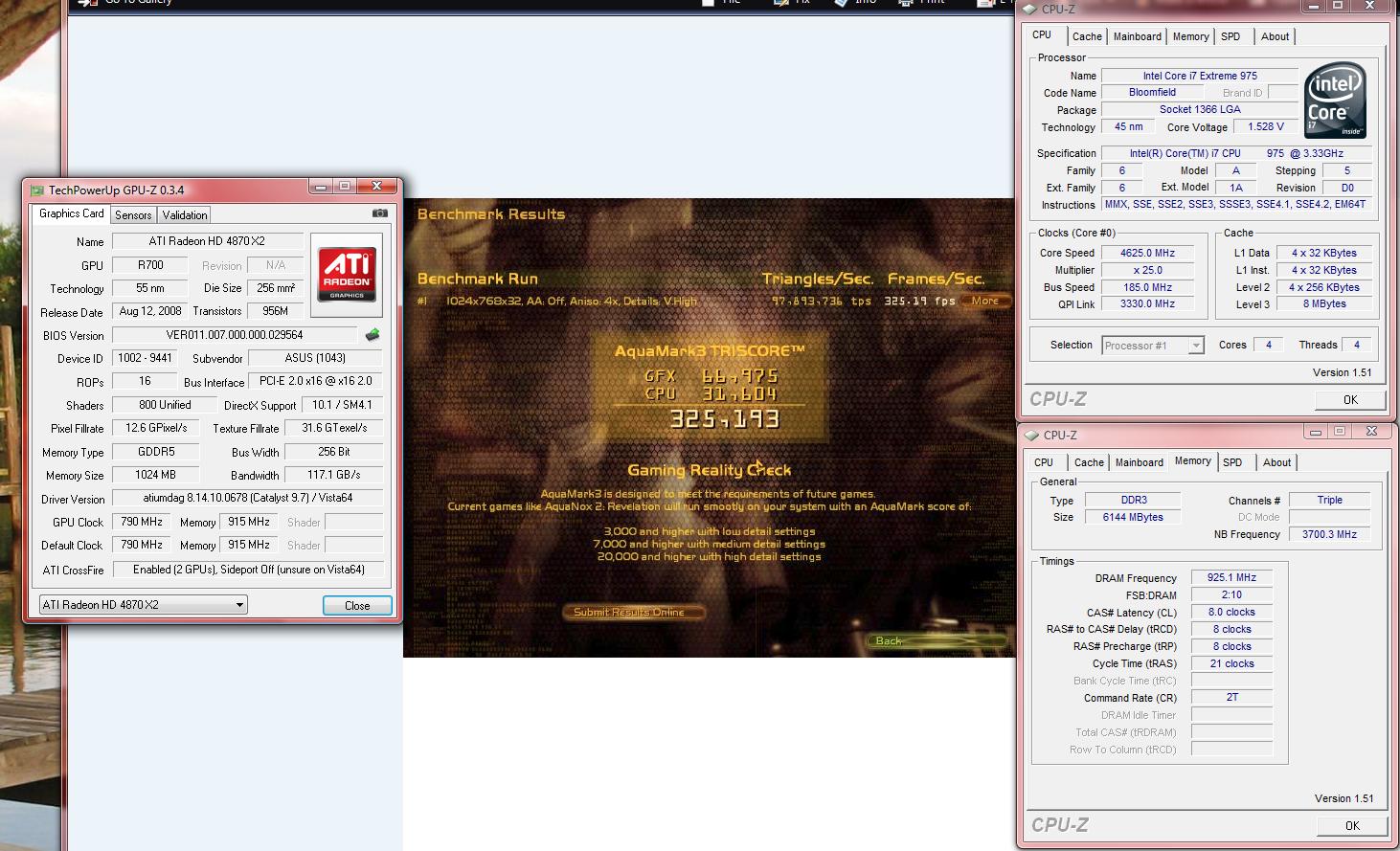The width and height of the screenshot is (1400, 851).
Task: Click the upper CPU-Z title bar icon
Action: (1030, 9)
